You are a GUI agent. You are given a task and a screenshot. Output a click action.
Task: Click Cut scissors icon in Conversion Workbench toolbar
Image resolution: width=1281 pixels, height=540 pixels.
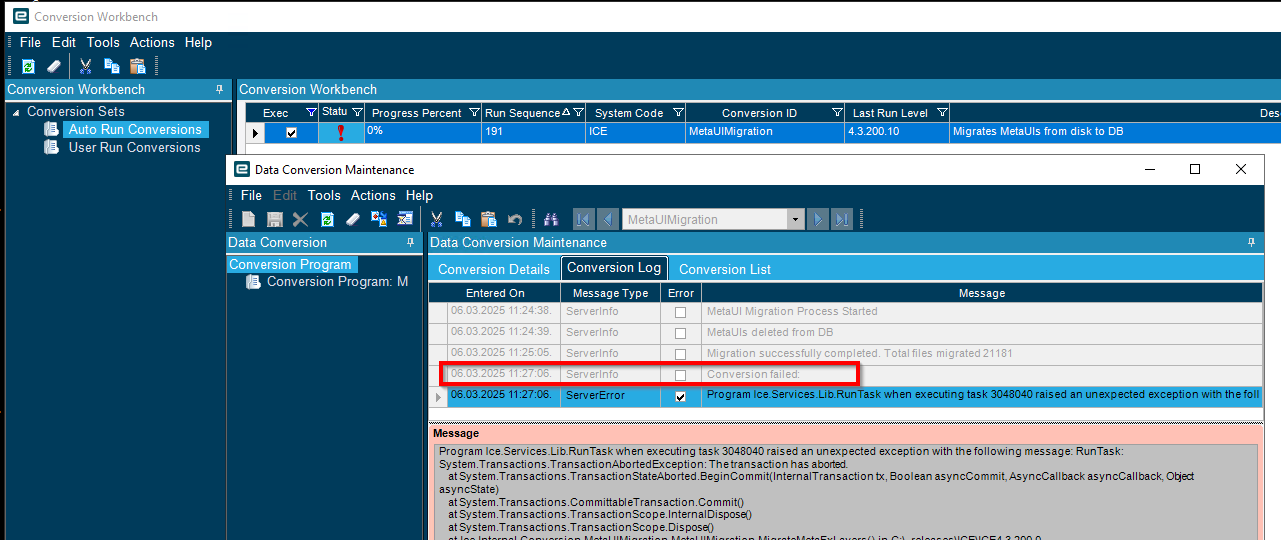pos(86,66)
